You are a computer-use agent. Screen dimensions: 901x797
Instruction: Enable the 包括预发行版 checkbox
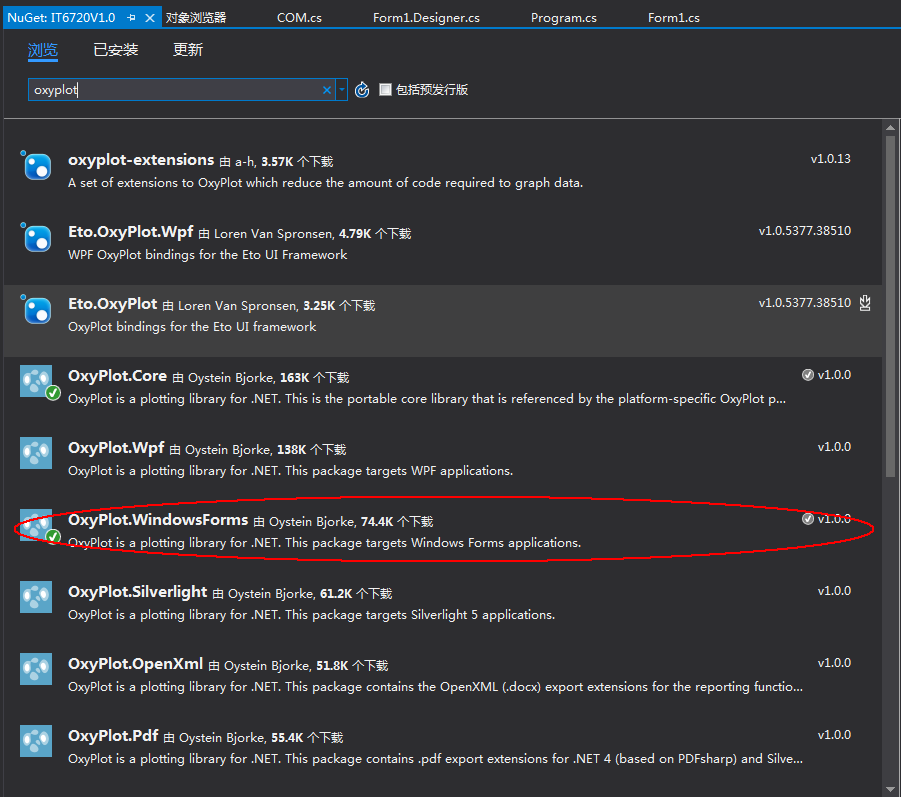click(x=386, y=89)
